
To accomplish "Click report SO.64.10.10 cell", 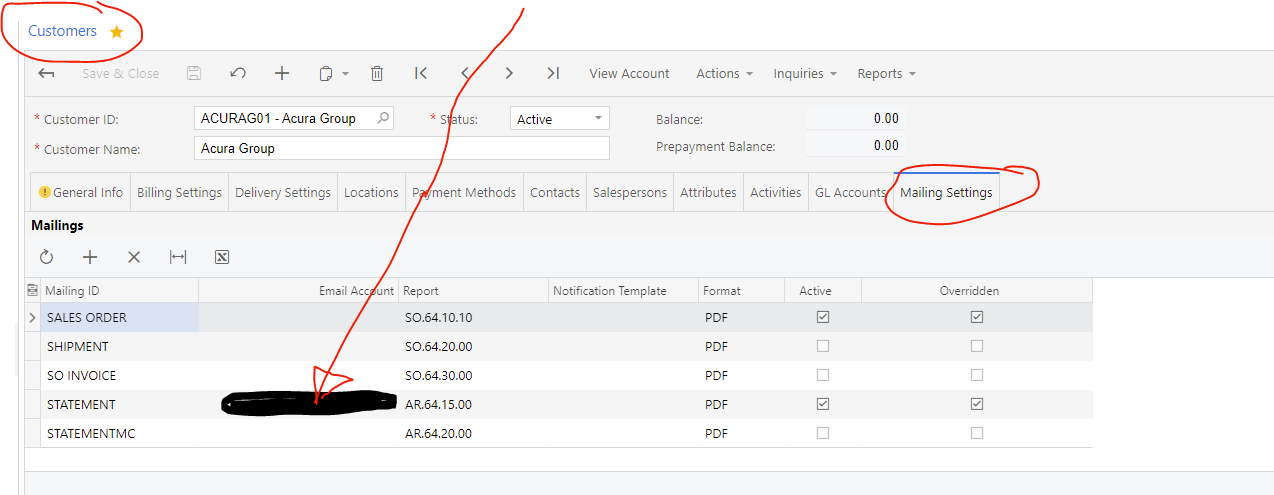I will point(473,317).
